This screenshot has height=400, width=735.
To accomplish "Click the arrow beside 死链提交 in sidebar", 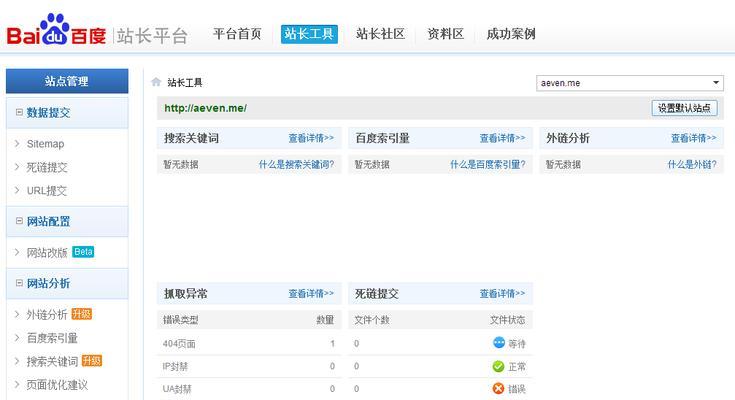I will (17, 167).
